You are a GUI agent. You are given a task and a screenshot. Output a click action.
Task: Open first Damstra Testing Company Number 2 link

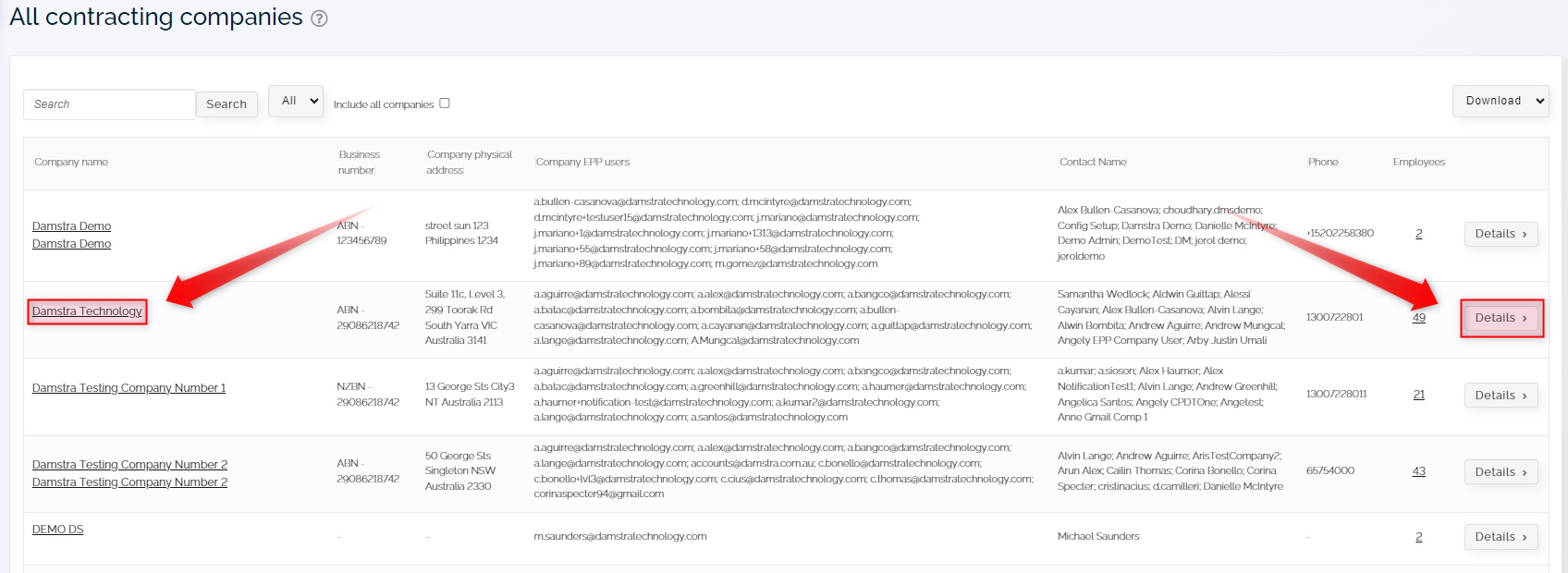point(129,465)
